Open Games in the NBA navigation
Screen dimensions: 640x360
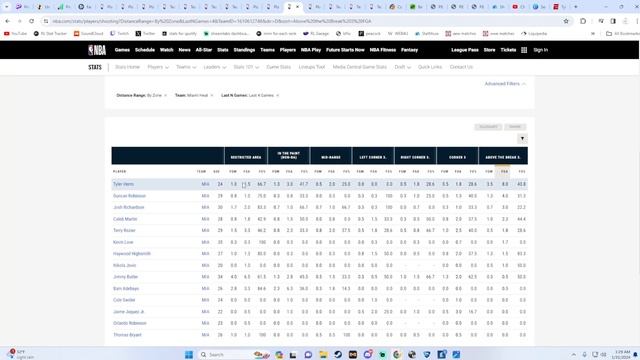click(122, 50)
